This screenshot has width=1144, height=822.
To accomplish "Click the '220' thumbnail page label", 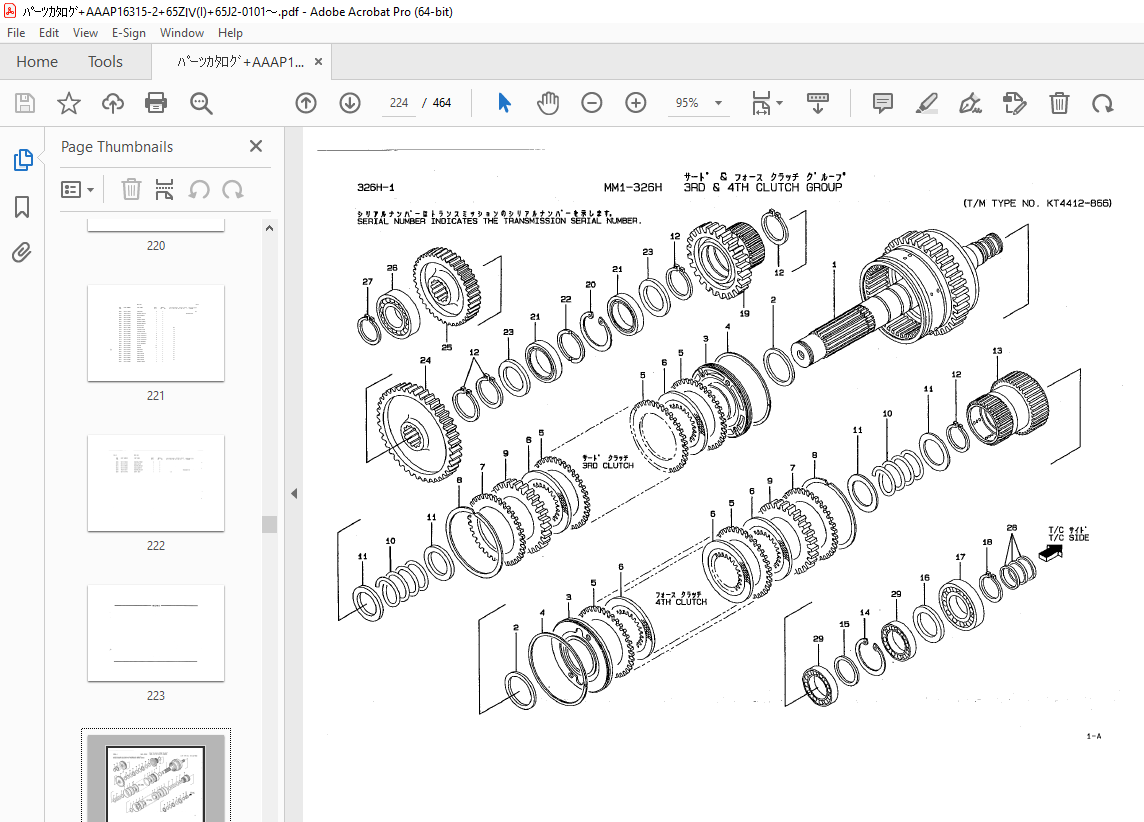I will [155, 246].
